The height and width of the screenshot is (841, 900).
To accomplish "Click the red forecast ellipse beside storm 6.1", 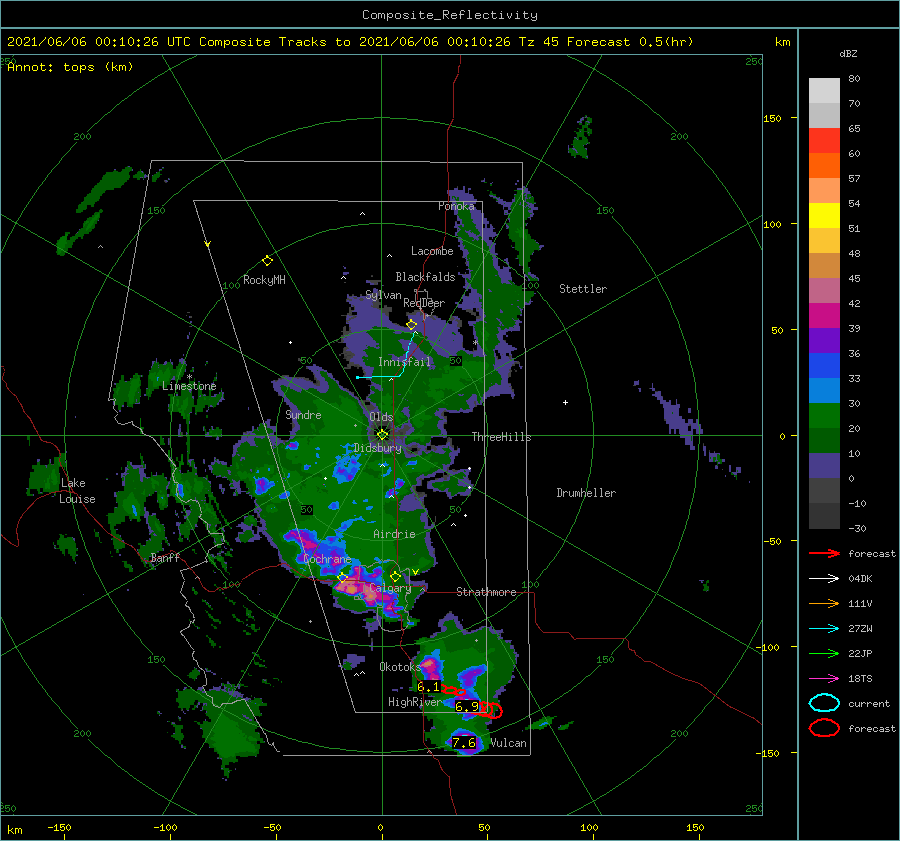I will tap(453, 691).
